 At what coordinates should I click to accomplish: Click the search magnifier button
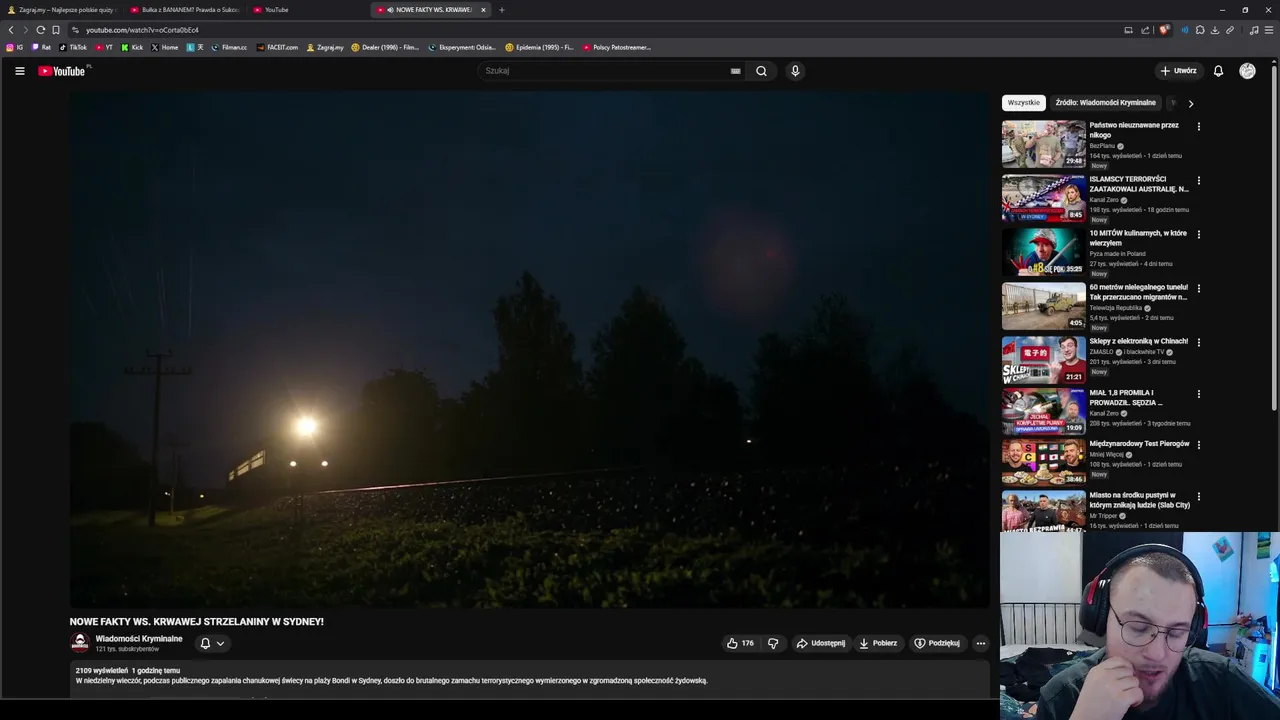coord(761,71)
